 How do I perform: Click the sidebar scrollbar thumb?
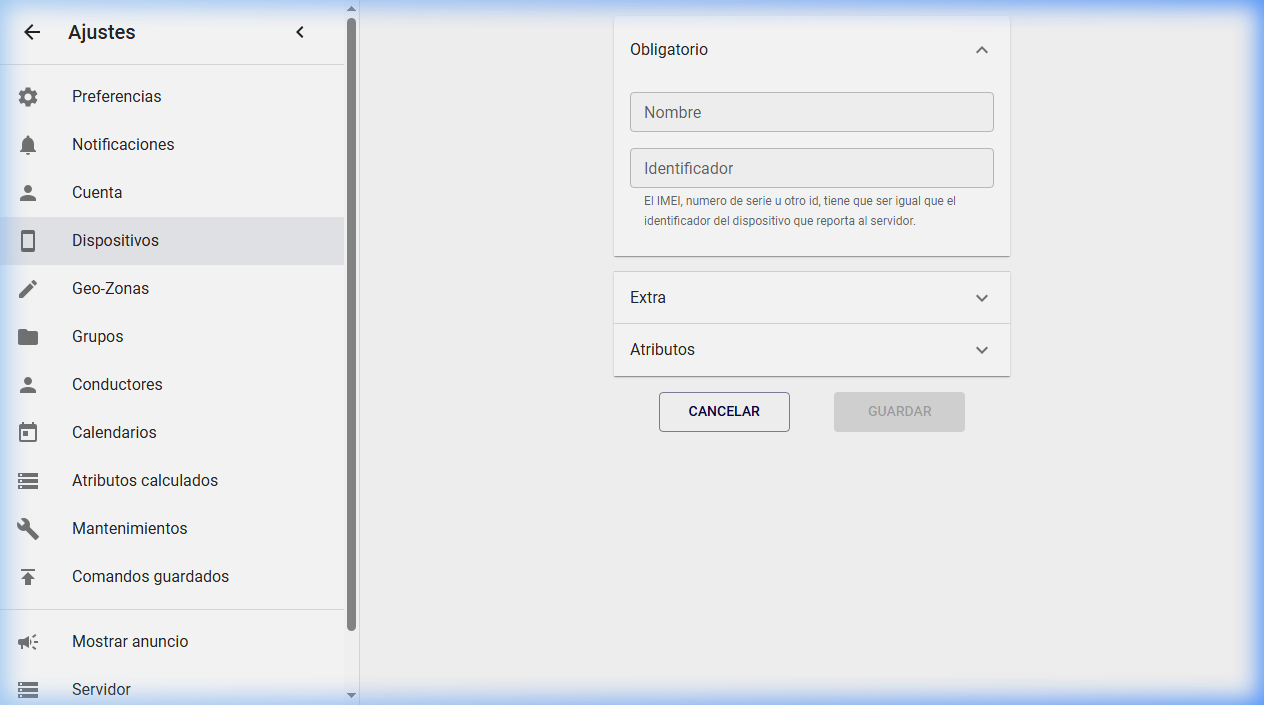pyautogui.click(x=351, y=324)
